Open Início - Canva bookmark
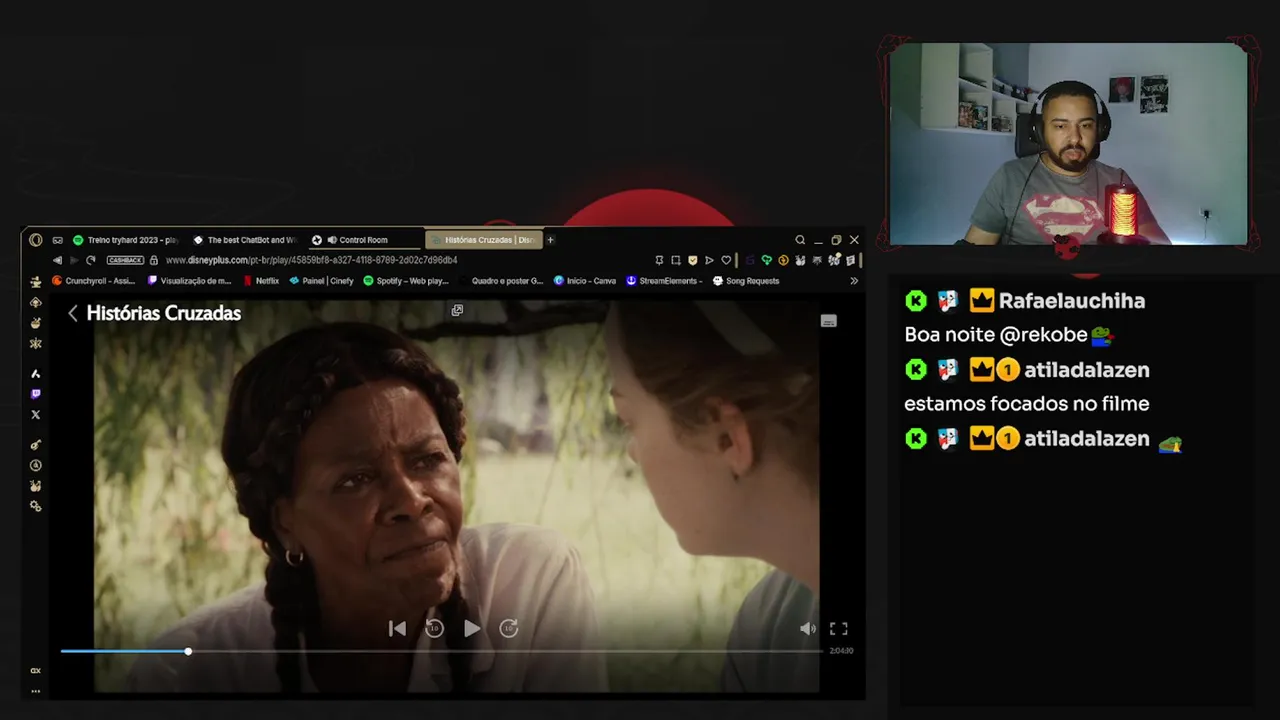This screenshot has width=1280, height=720. [585, 281]
